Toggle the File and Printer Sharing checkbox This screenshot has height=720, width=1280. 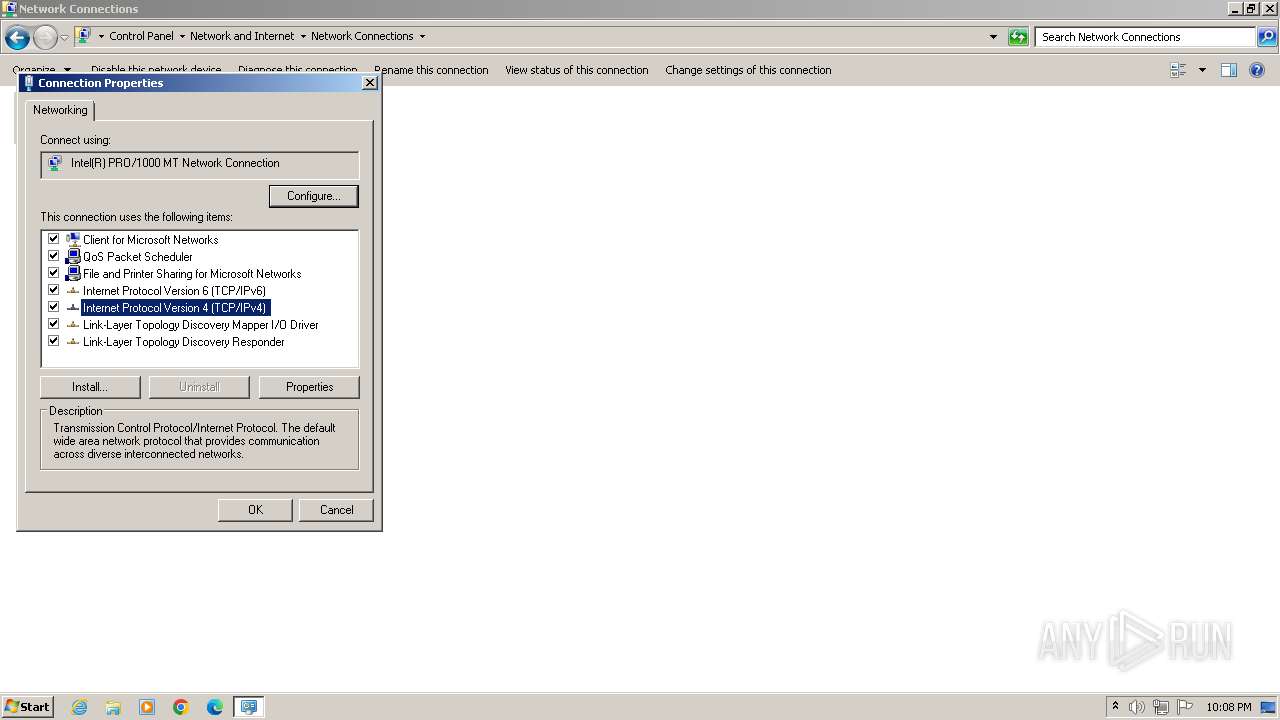tap(54, 273)
